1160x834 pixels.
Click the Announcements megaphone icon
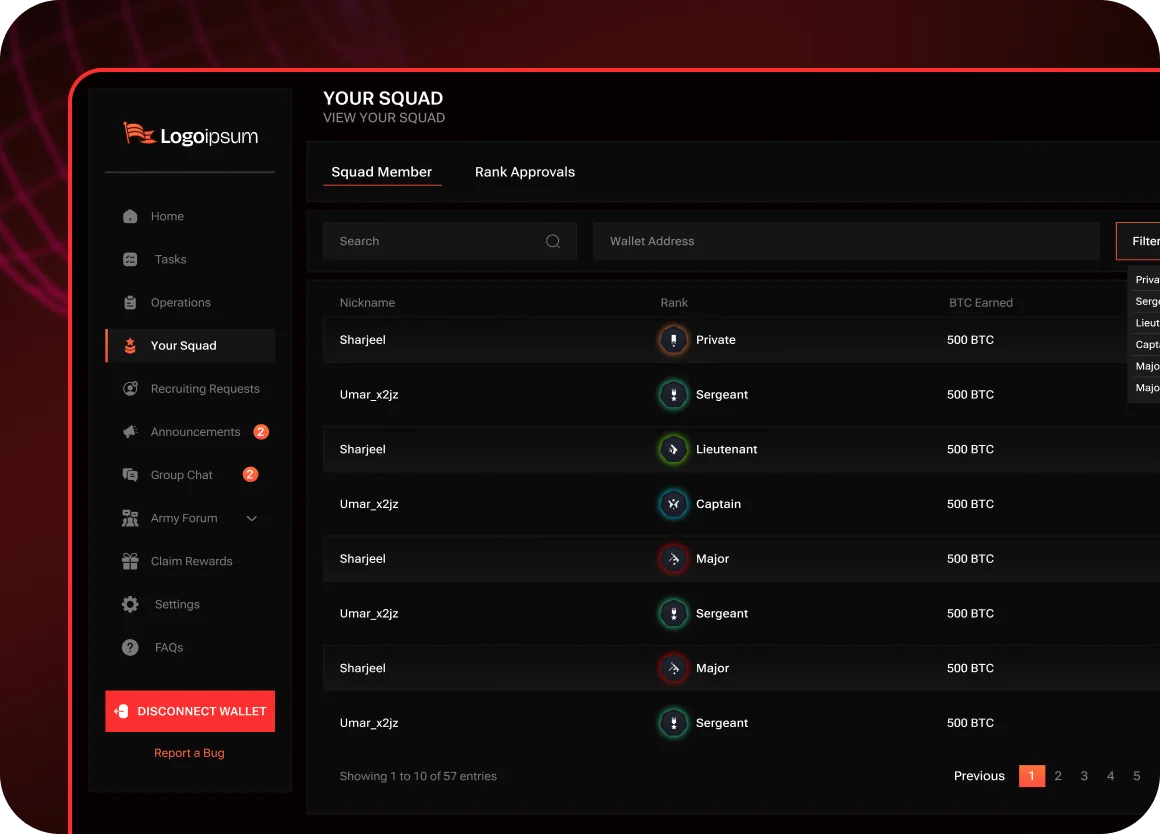[130, 432]
